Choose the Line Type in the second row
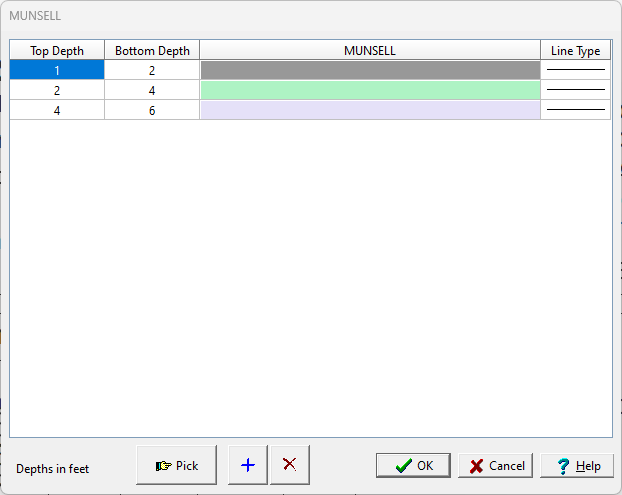Viewport: 622px width, 495px height. click(x=575, y=90)
